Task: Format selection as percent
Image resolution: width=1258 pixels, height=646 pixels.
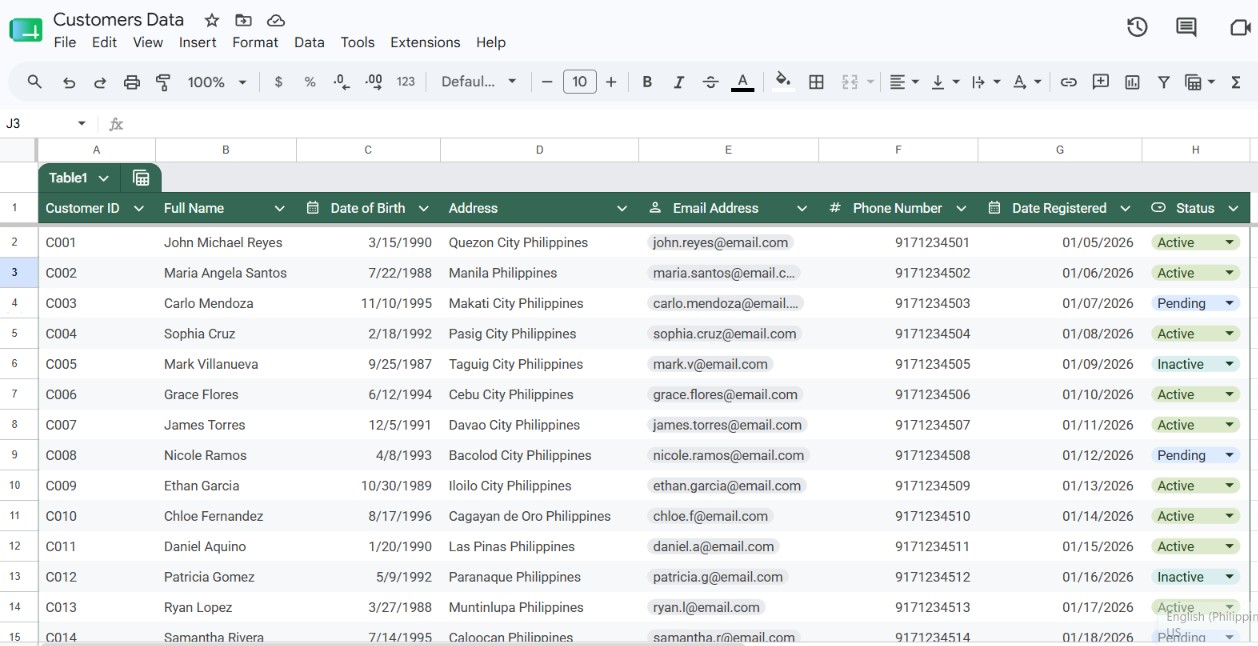Action: [x=310, y=82]
